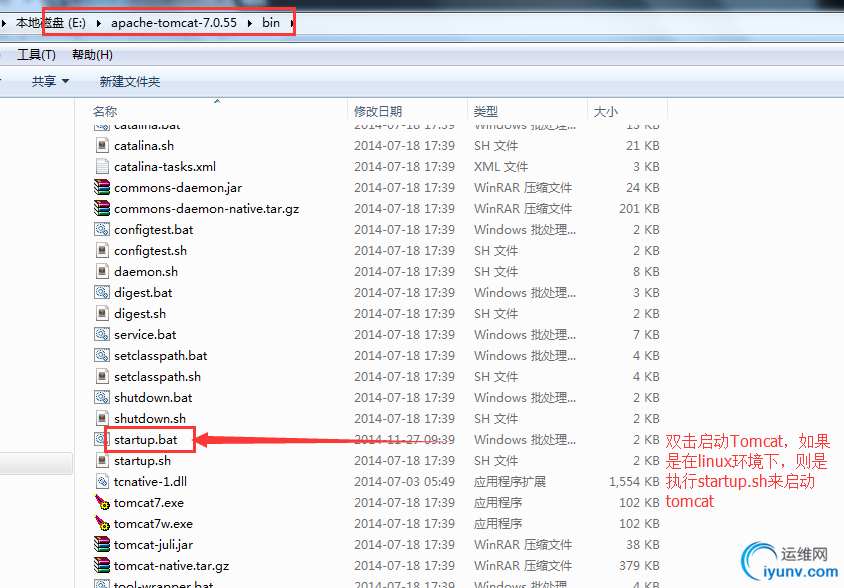Click the 379 KB size value

point(639,565)
